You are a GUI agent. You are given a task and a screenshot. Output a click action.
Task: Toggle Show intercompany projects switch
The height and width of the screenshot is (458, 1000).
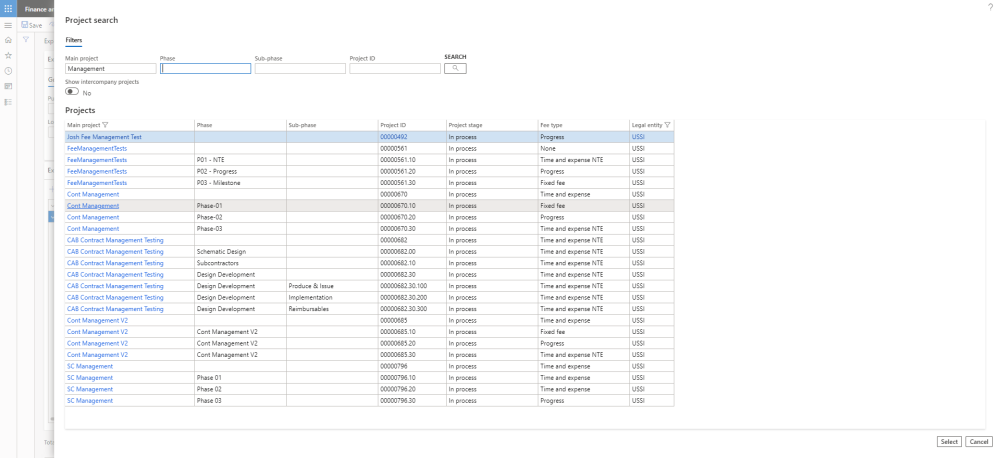pos(72,92)
